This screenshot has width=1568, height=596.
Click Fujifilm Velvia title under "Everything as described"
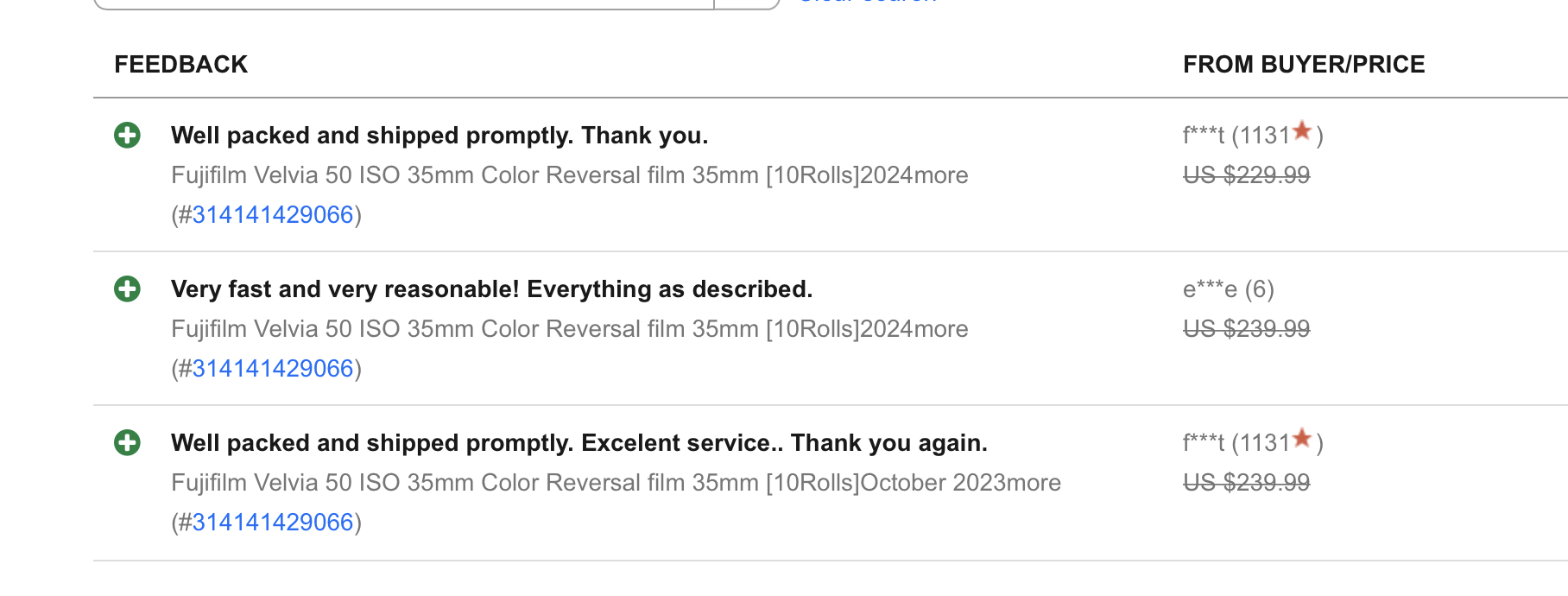(569, 329)
